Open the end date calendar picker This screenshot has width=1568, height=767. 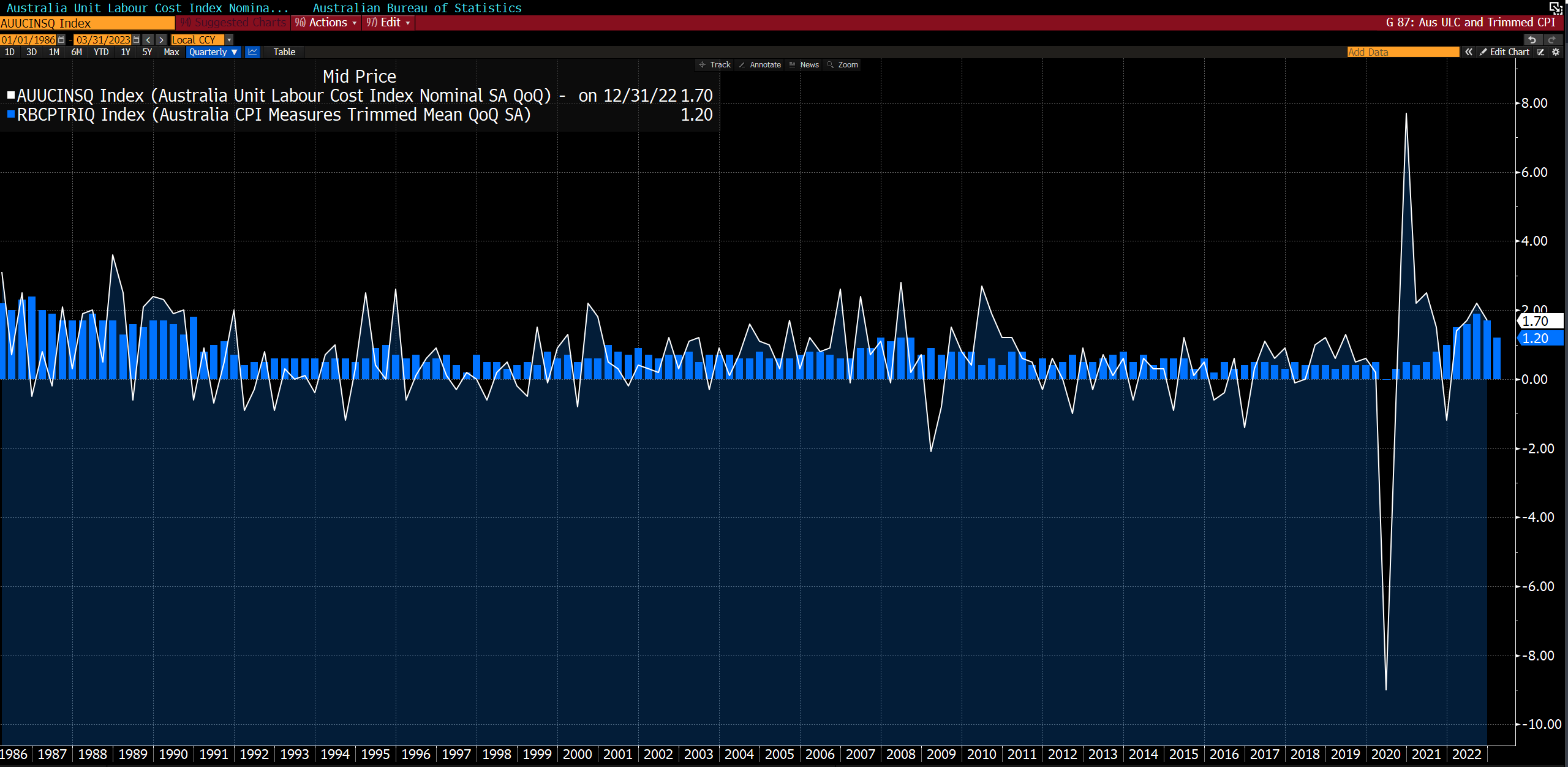pyautogui.click(x=136, y=40)
